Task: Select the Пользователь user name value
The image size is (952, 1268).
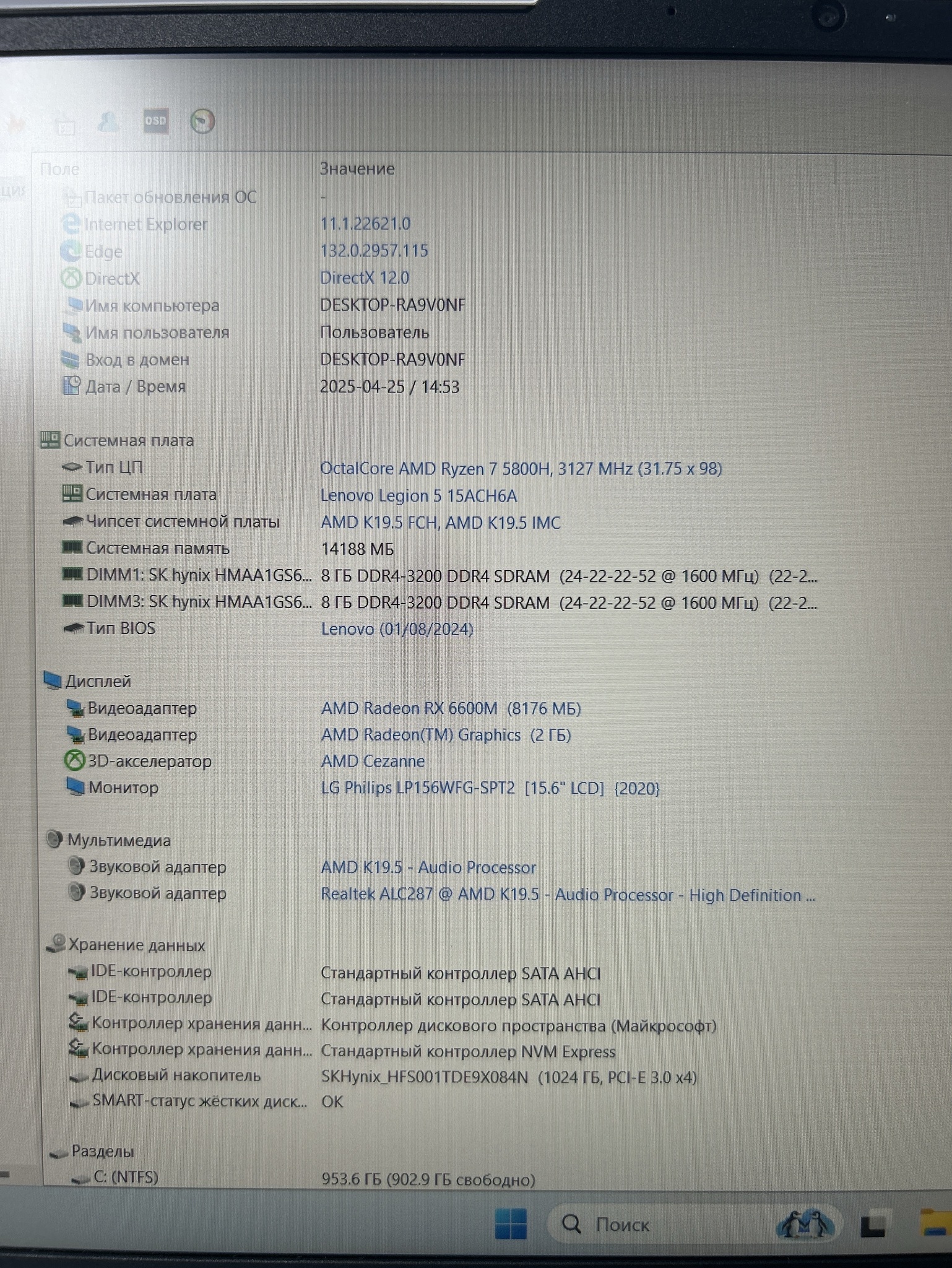Action: (x=374, y=332)
